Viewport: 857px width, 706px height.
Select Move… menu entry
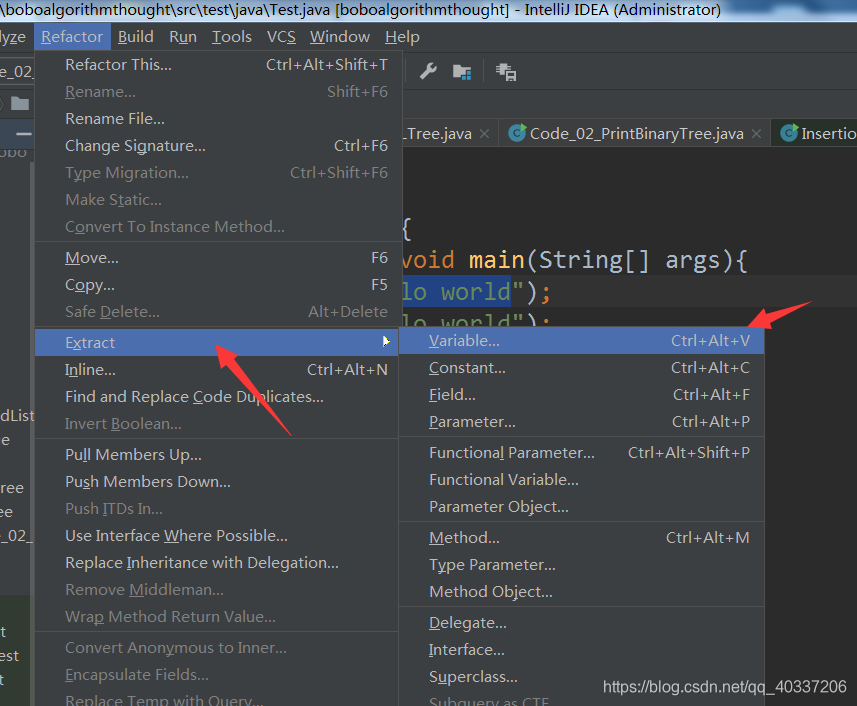click(218, 258)
